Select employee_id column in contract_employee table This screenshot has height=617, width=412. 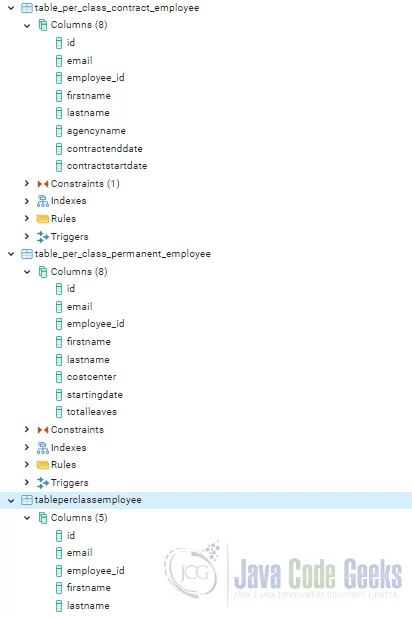96,78
